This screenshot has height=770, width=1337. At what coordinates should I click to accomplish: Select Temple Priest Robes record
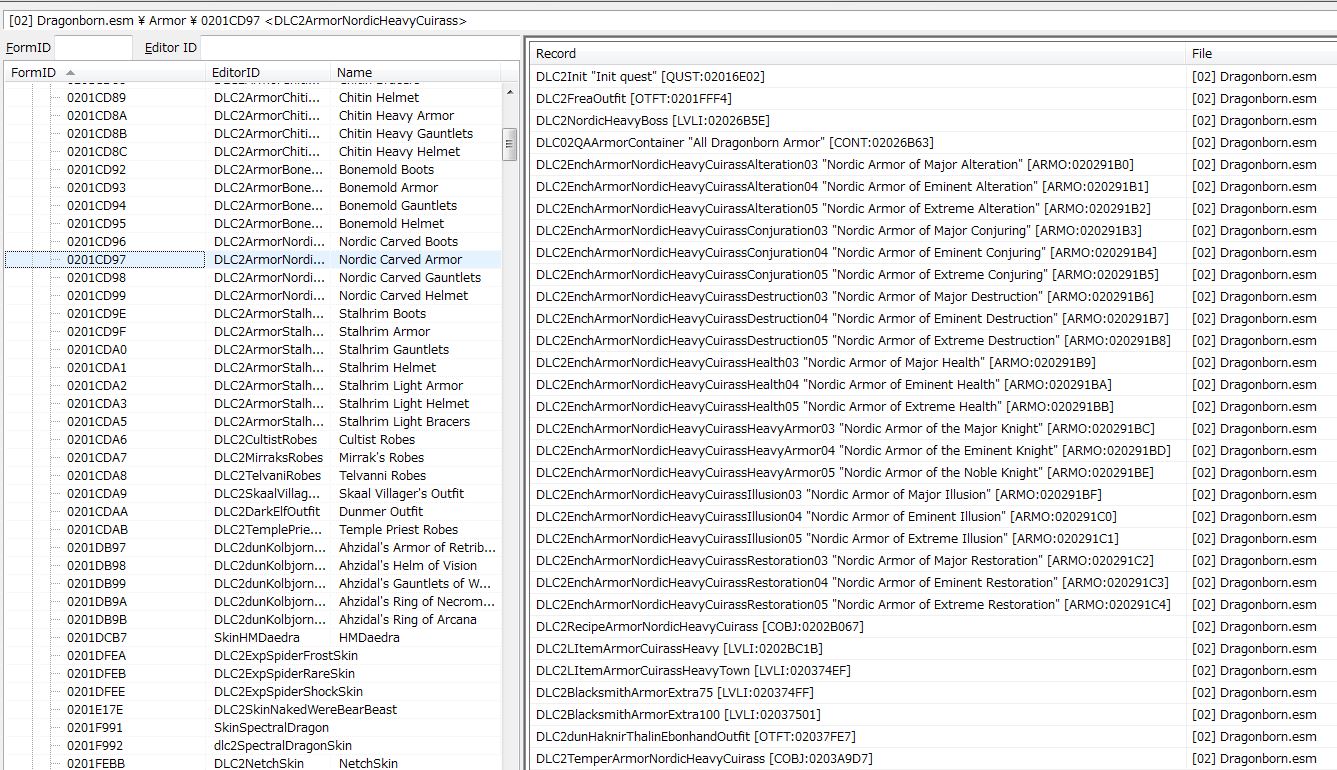pyautogui.click(x=253, y=530)
